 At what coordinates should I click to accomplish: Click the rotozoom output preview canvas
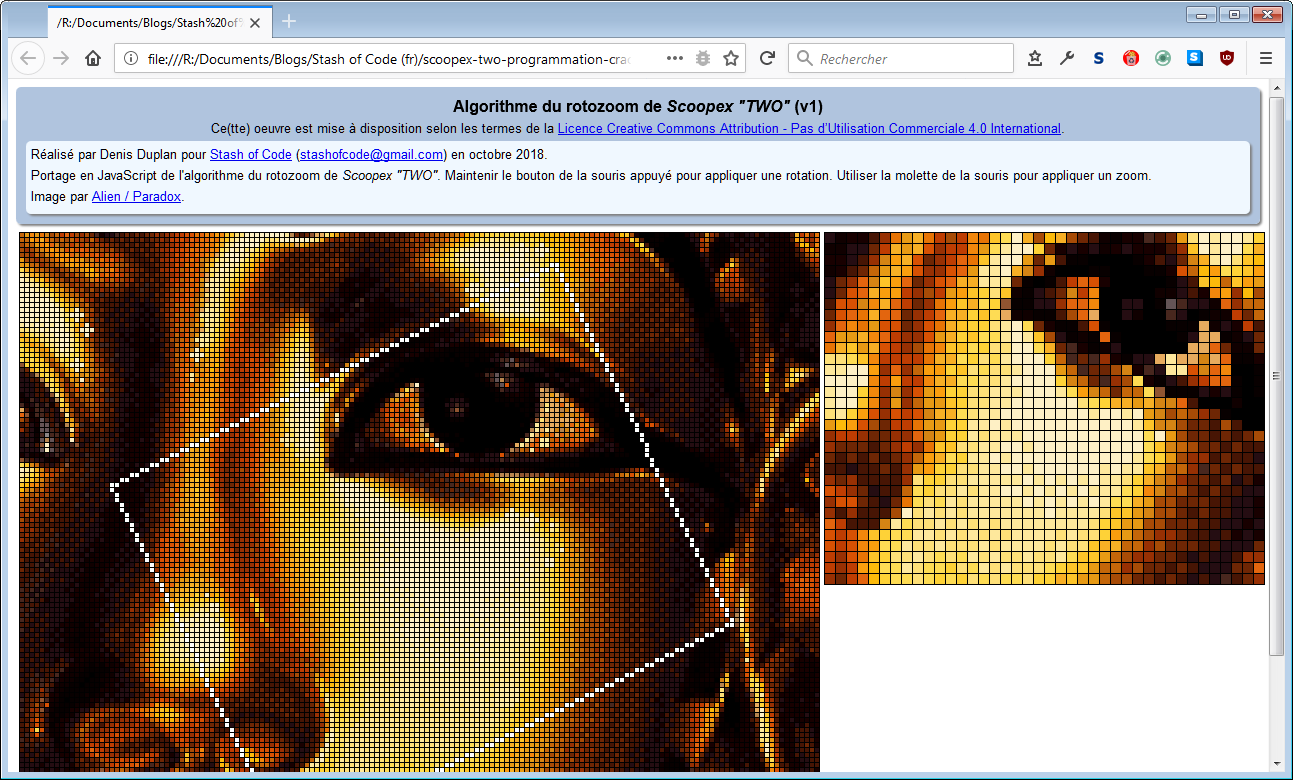(x=1044, y=408)
